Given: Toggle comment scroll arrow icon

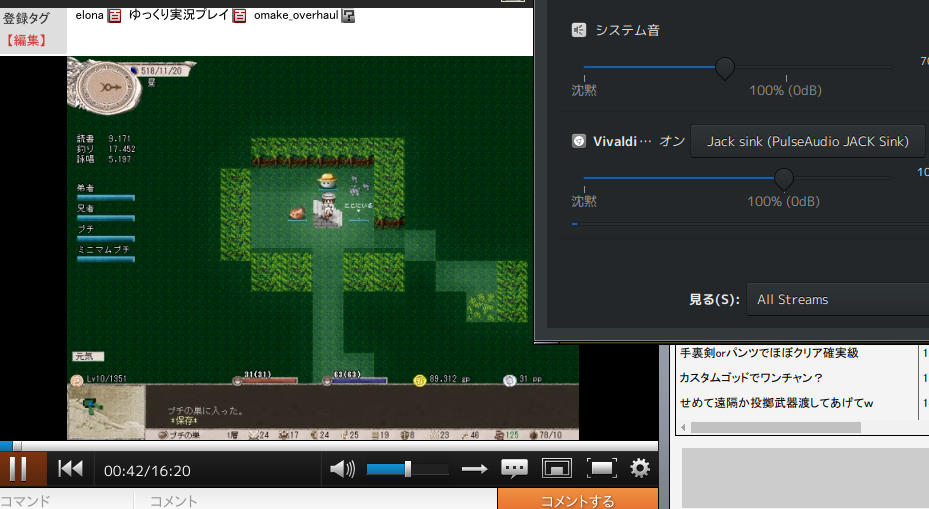Looking at the screenshot, I should coord(475,469).
